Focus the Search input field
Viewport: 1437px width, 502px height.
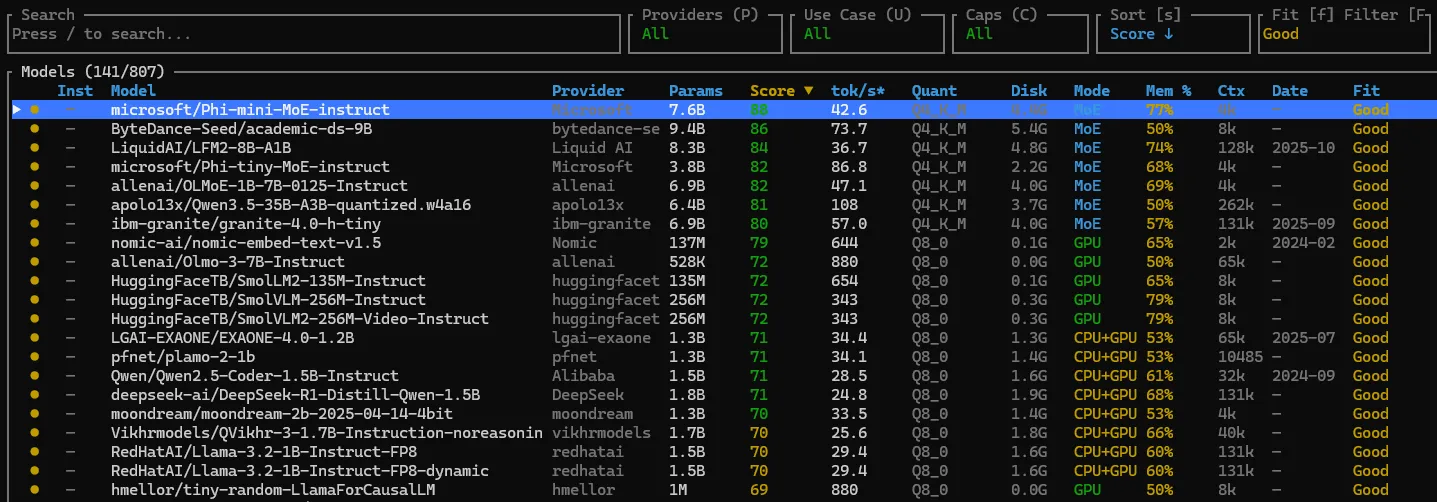[x=312, y=34]
